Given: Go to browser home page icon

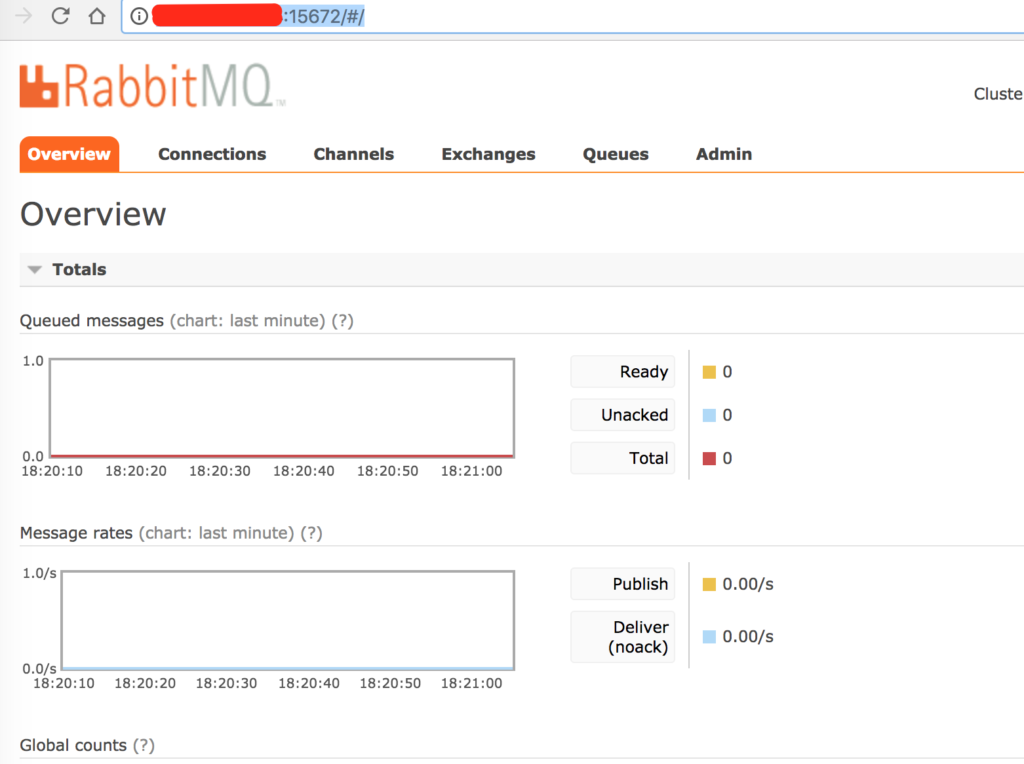Looking at the screenshot, I should click(99, 16).
